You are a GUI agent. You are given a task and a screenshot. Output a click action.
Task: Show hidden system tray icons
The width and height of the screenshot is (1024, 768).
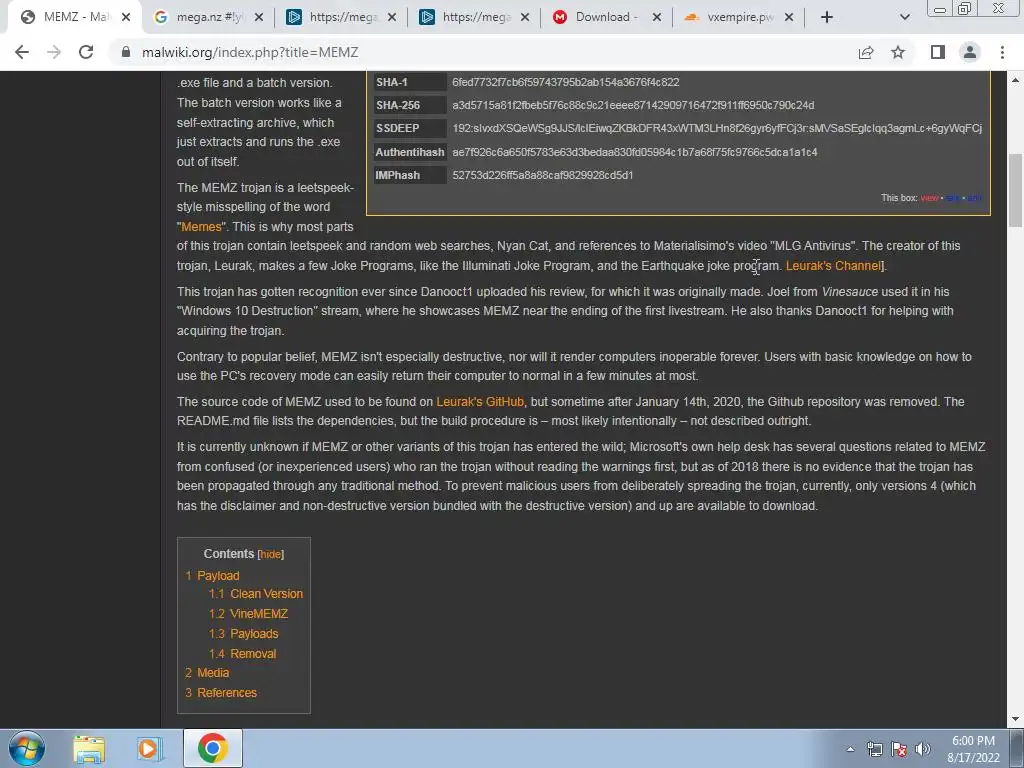tap(850, 749)
